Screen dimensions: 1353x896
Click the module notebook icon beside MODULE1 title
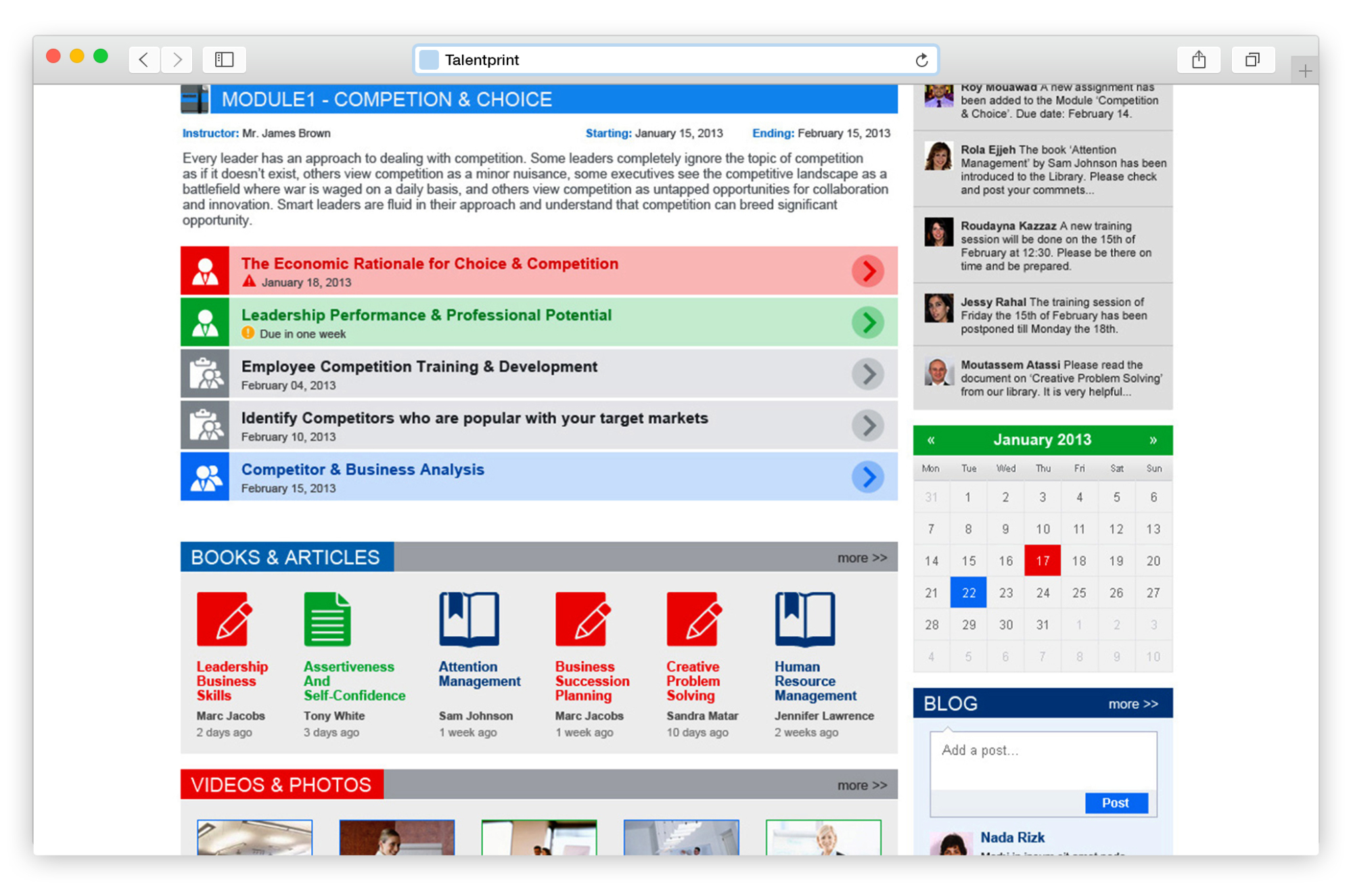click(x=195, y=99)
